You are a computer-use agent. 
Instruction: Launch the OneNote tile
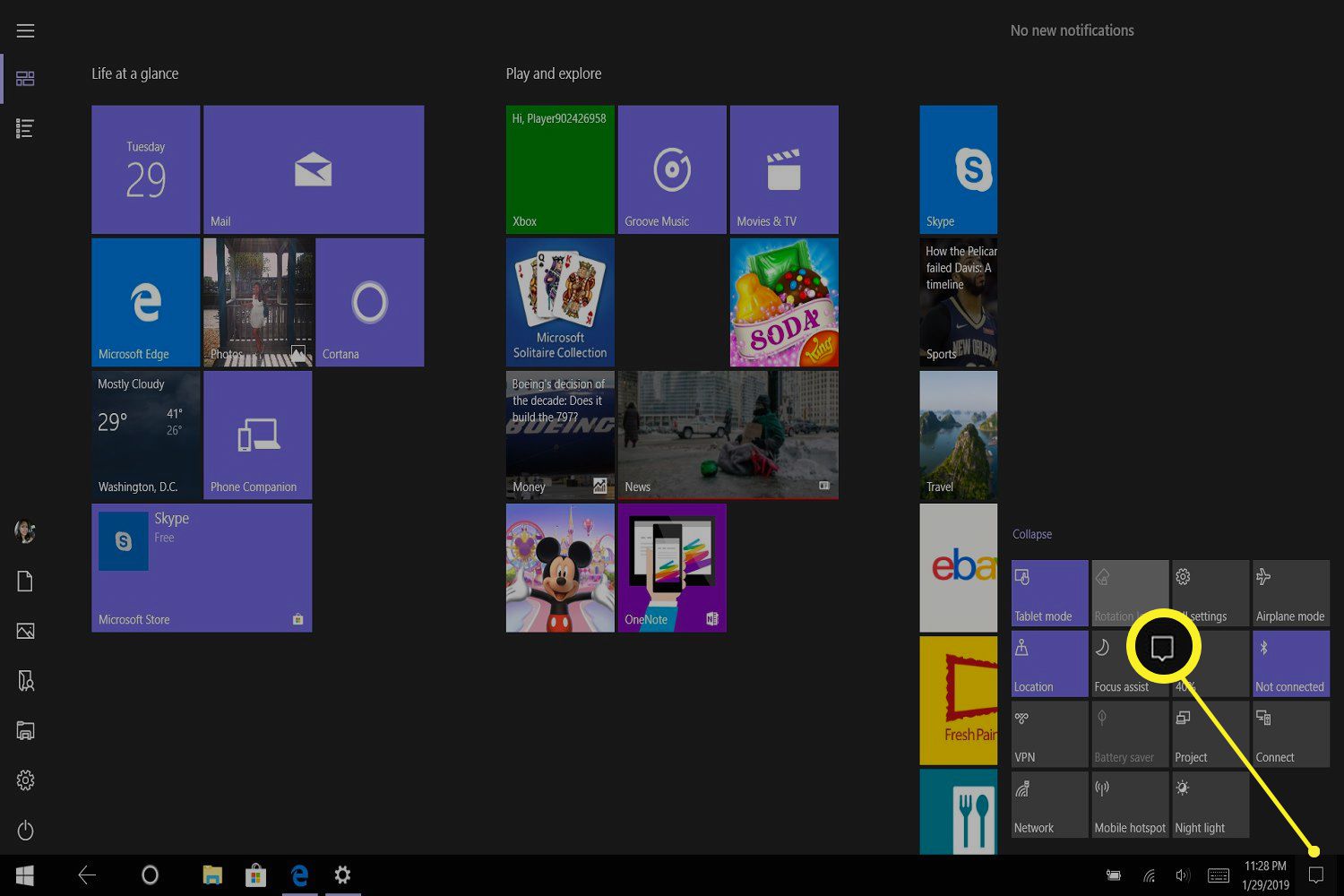coord(672,568)
